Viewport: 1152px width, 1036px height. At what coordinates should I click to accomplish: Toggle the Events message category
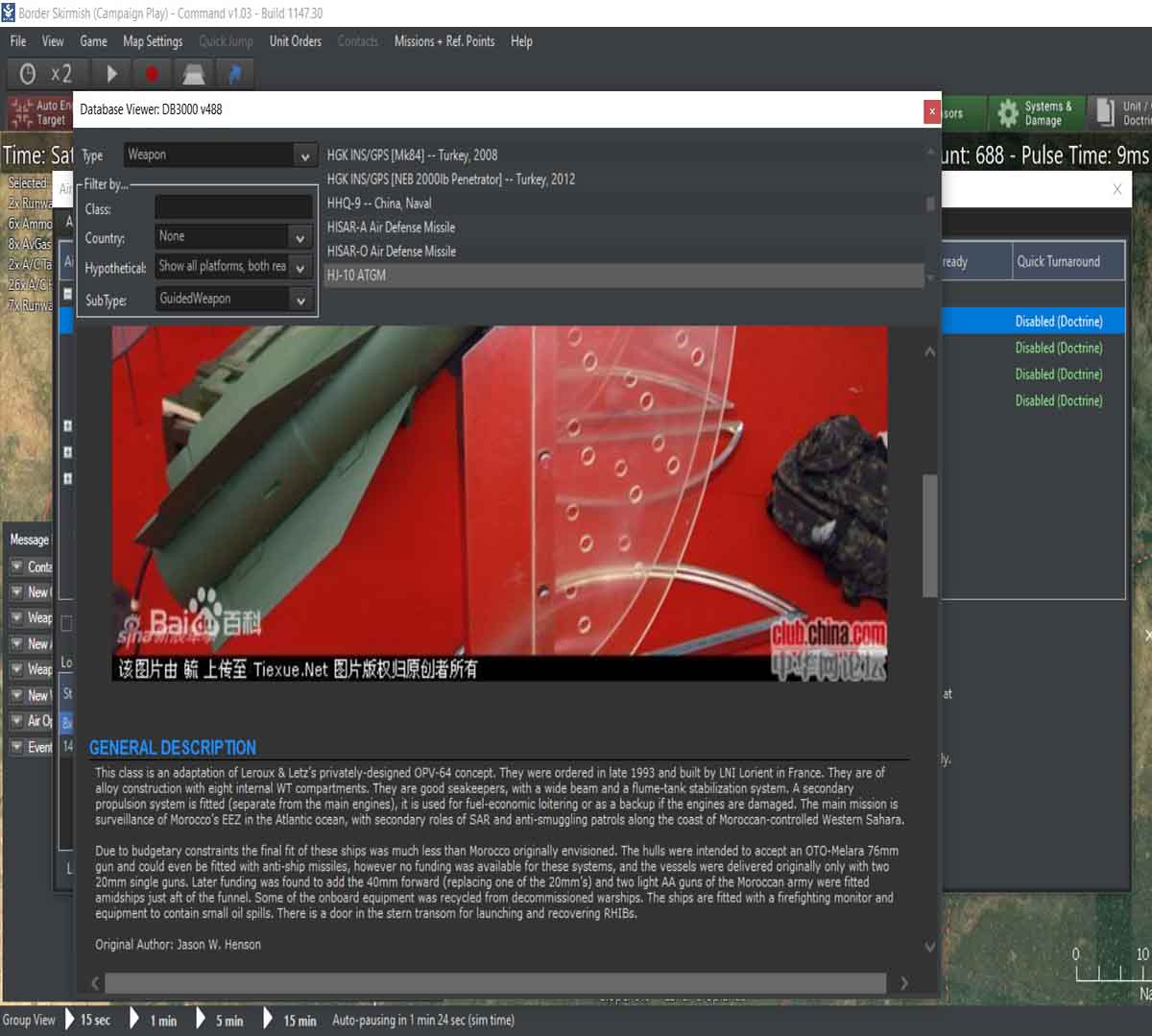pyautogui.click(x=19, y=747)
